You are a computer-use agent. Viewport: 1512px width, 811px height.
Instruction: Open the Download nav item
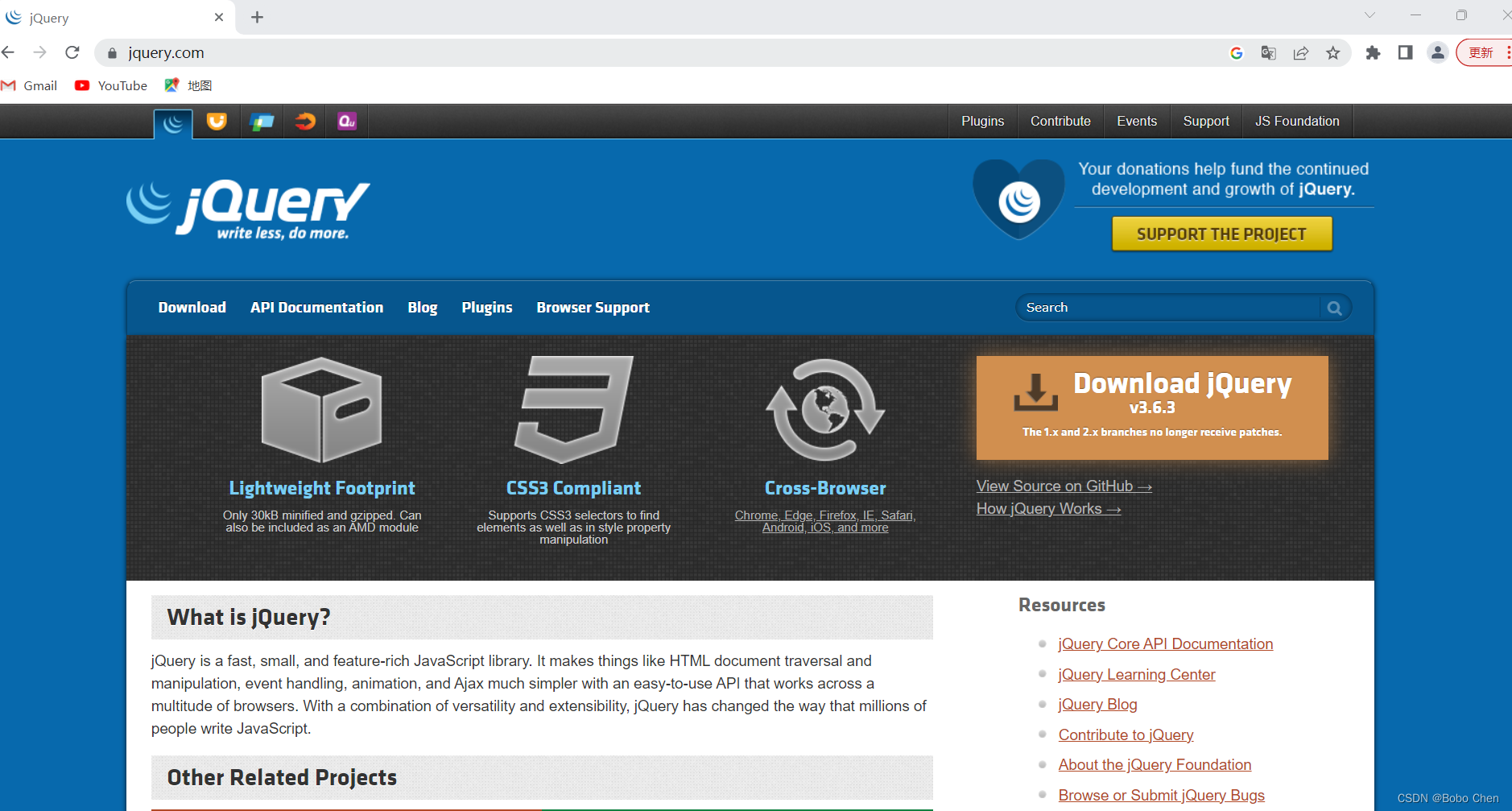[192, 308]
